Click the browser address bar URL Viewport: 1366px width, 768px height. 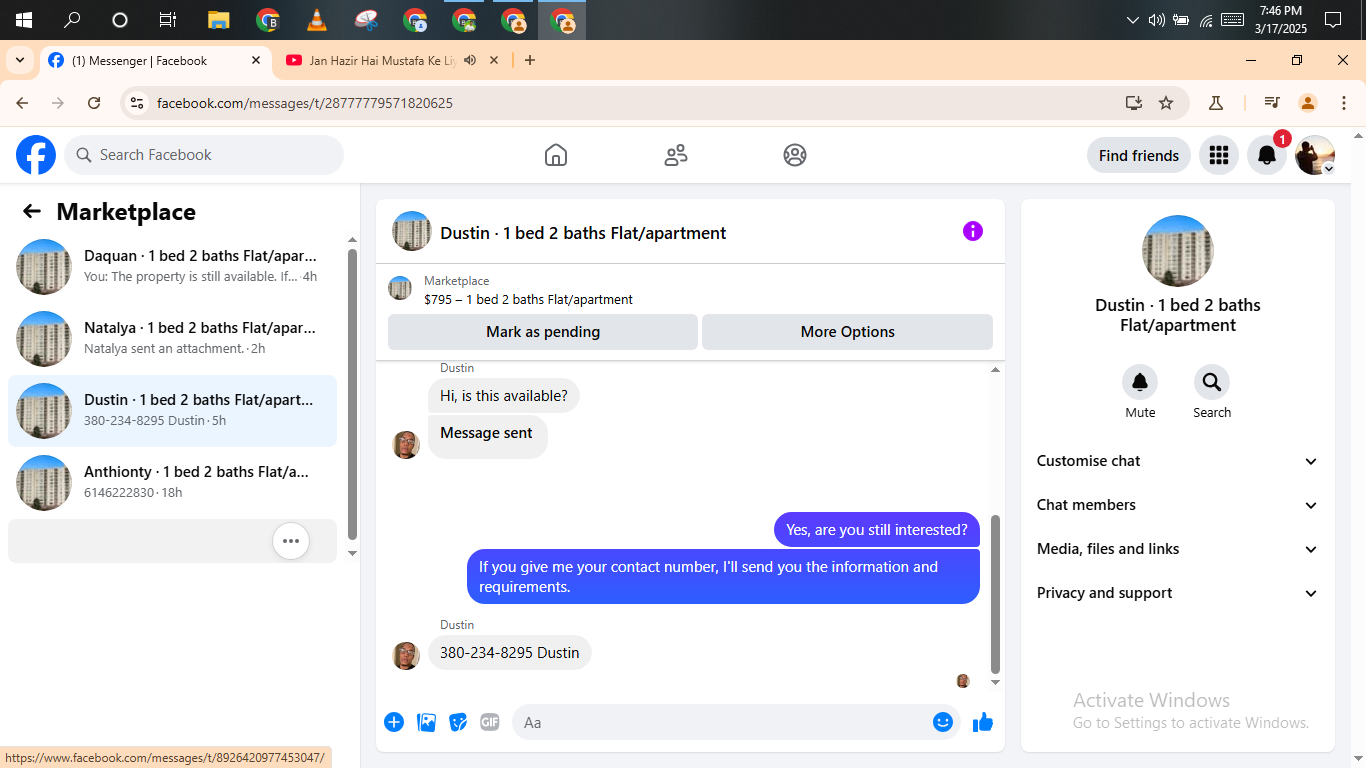[x=305, y=103]
